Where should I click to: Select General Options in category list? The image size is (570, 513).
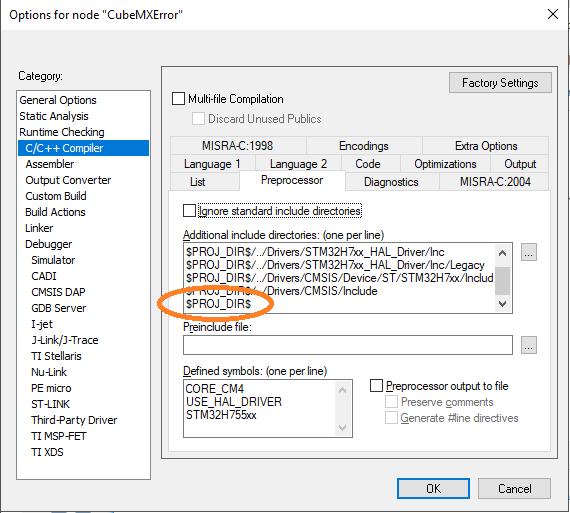click(58, 100)
